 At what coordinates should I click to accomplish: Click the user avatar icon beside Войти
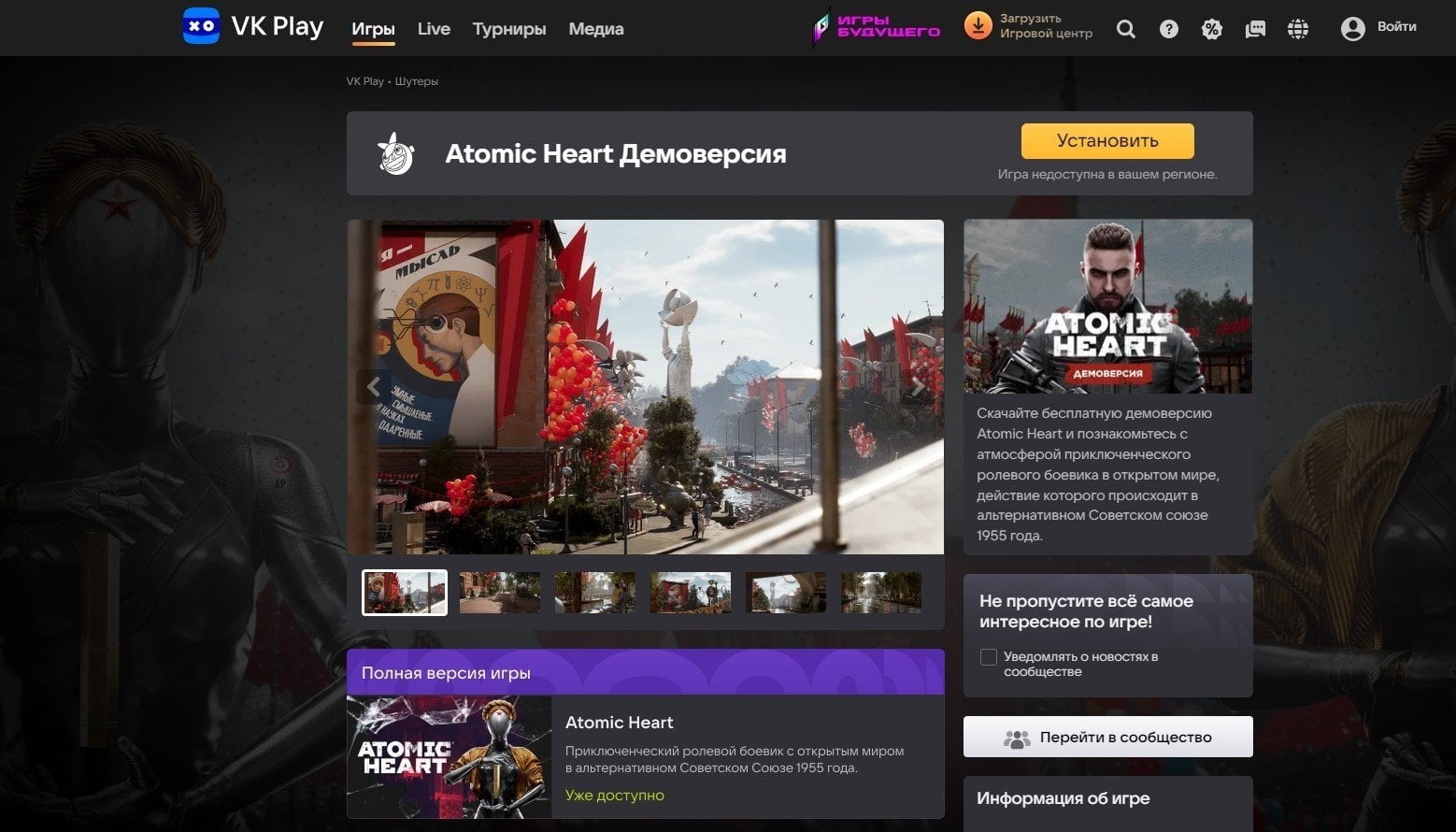[x=1352, y=29]
